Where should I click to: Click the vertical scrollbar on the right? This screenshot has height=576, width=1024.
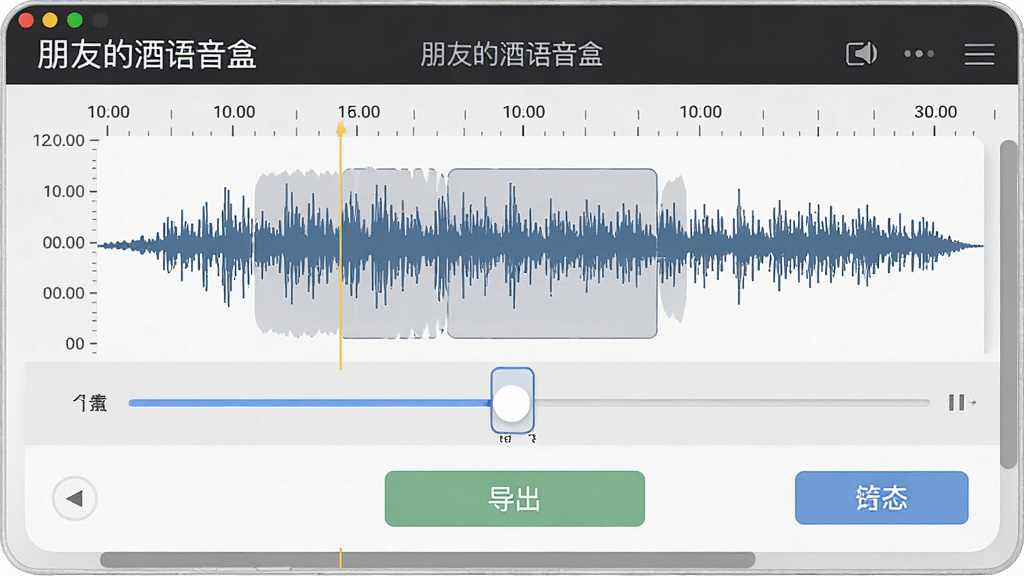click(x=1009, y=304)
